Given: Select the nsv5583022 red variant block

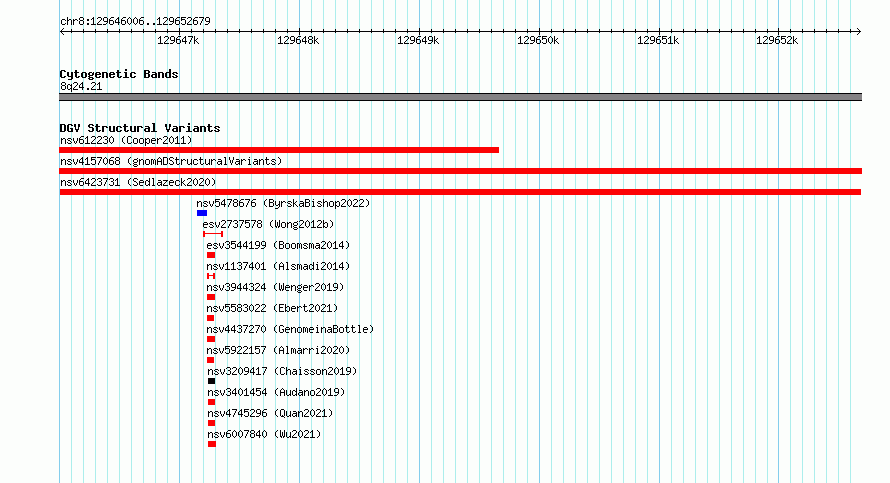Looking at the screenshot, I should pos(211,318).
